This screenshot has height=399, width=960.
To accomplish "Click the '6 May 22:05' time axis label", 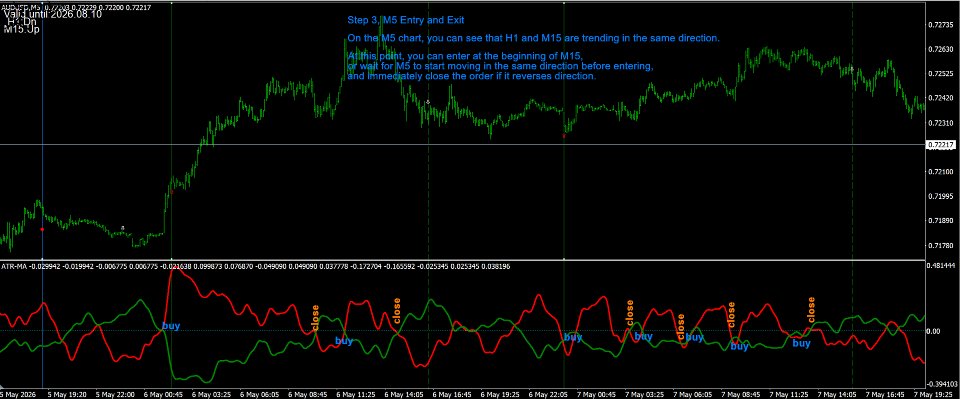I will point(547,394).
